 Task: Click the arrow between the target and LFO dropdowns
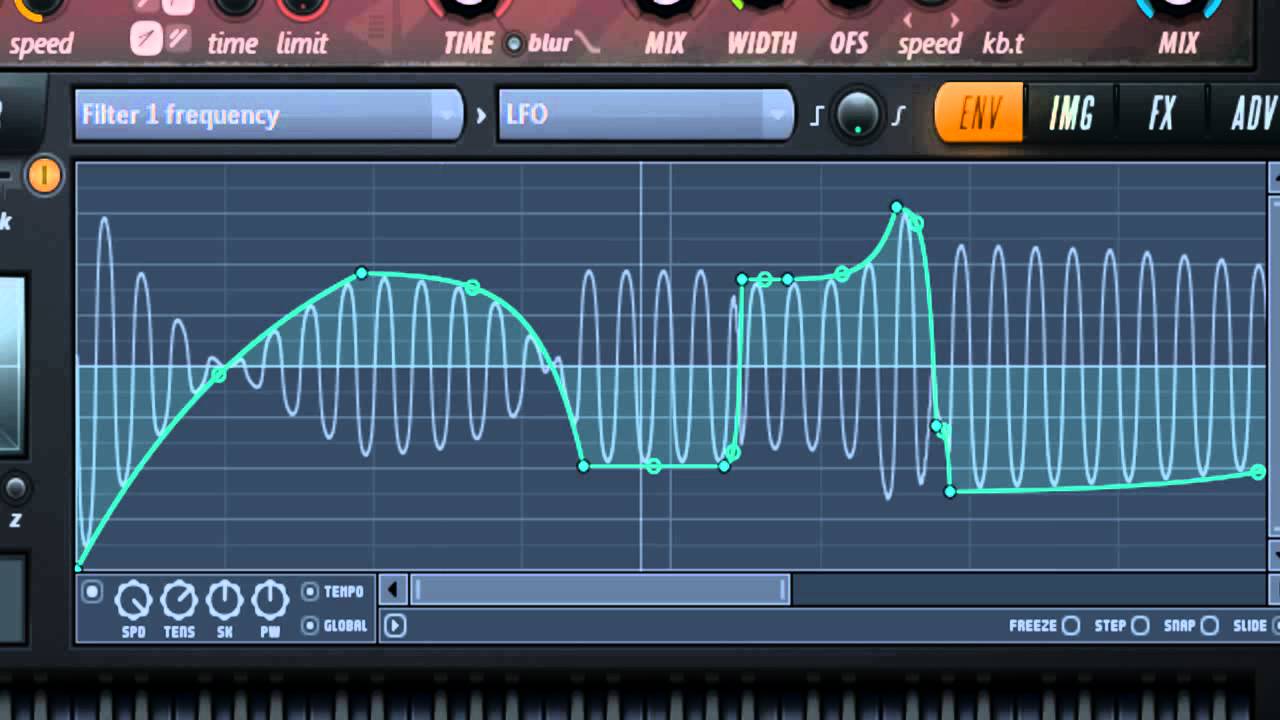(x=481, y=115)
